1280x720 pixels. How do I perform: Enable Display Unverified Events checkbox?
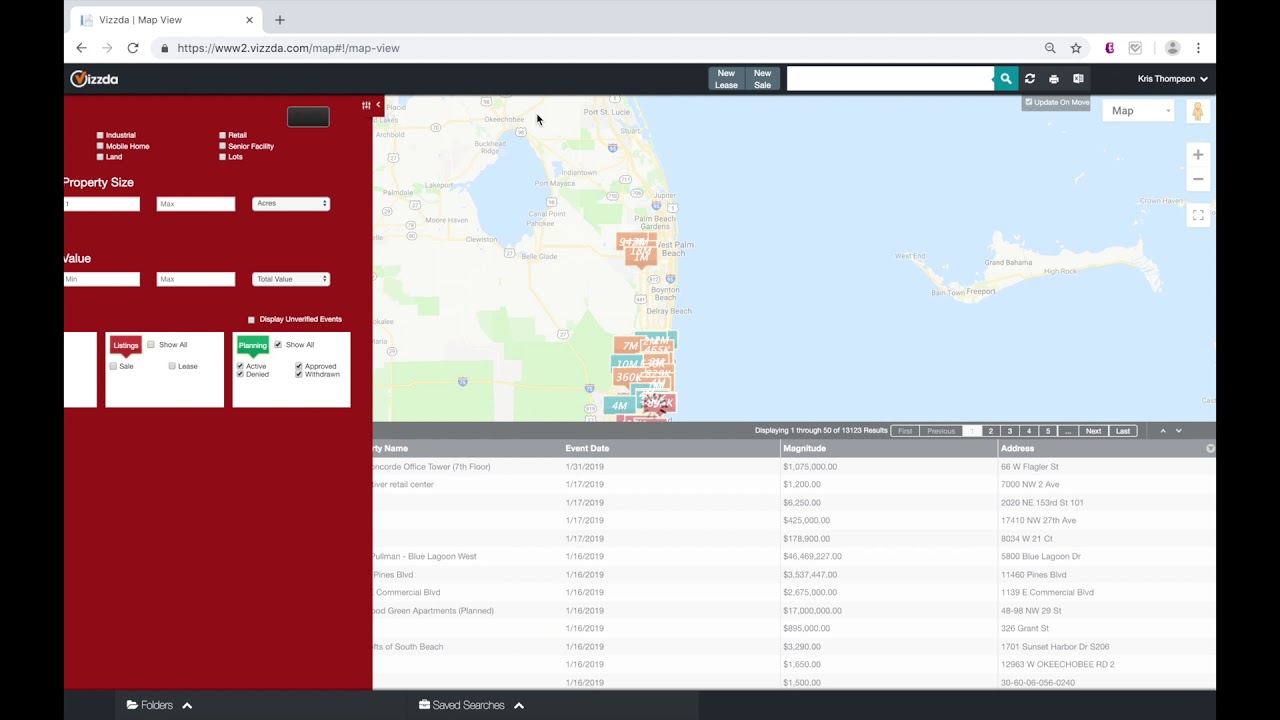click(251, 320)
